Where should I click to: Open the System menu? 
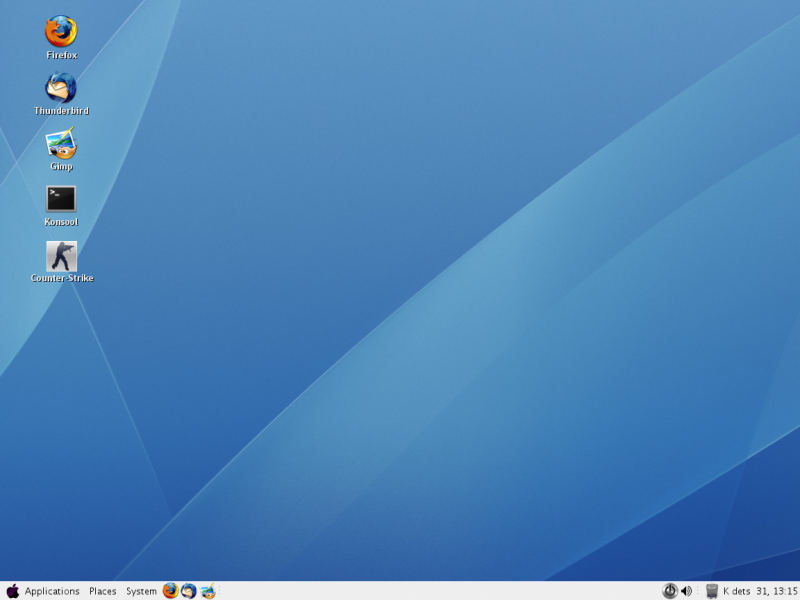pos(141,591)
